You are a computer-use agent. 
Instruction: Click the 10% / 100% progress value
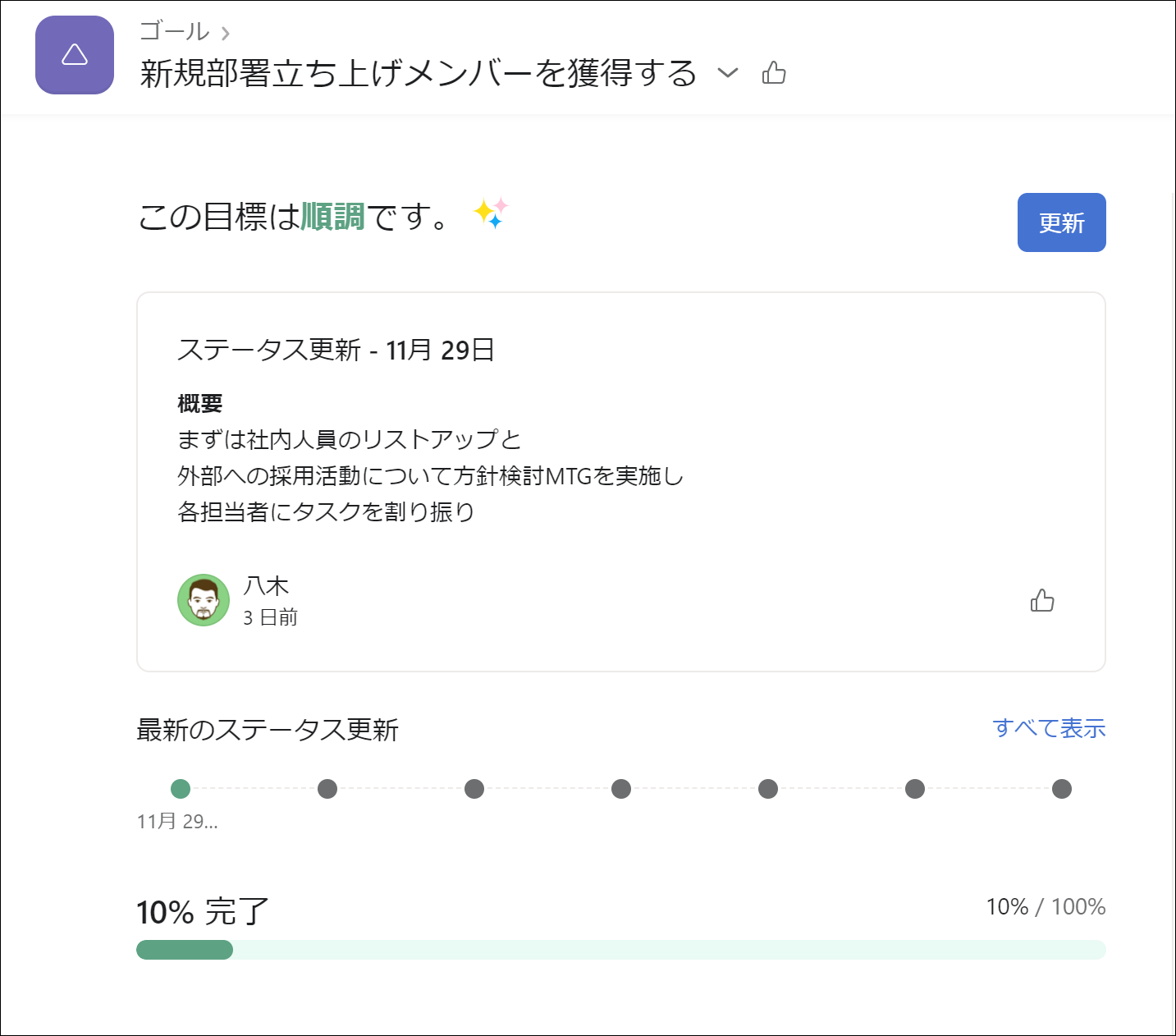click(x=1046, y=907)
